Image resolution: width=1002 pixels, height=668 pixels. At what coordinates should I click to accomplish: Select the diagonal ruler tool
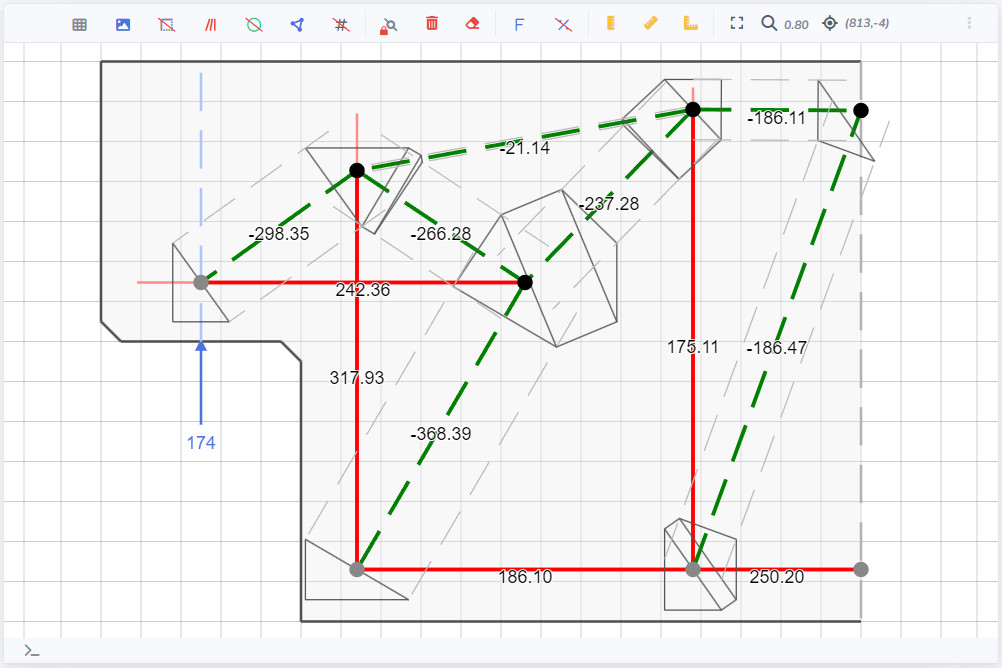651,23
